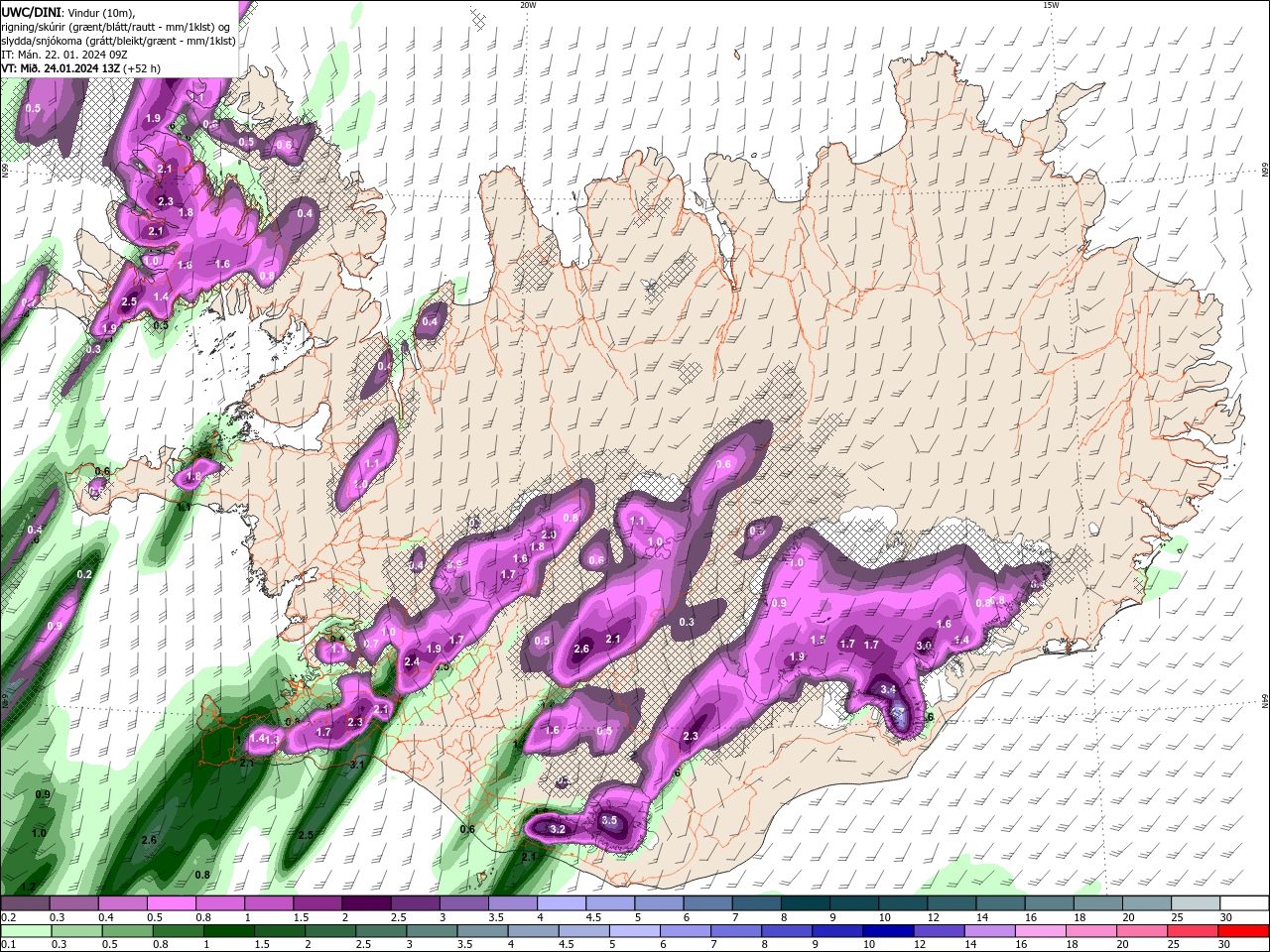Click the 3.5 value on the southern map area
The image size is (1270, 952).
coord(610,821)
